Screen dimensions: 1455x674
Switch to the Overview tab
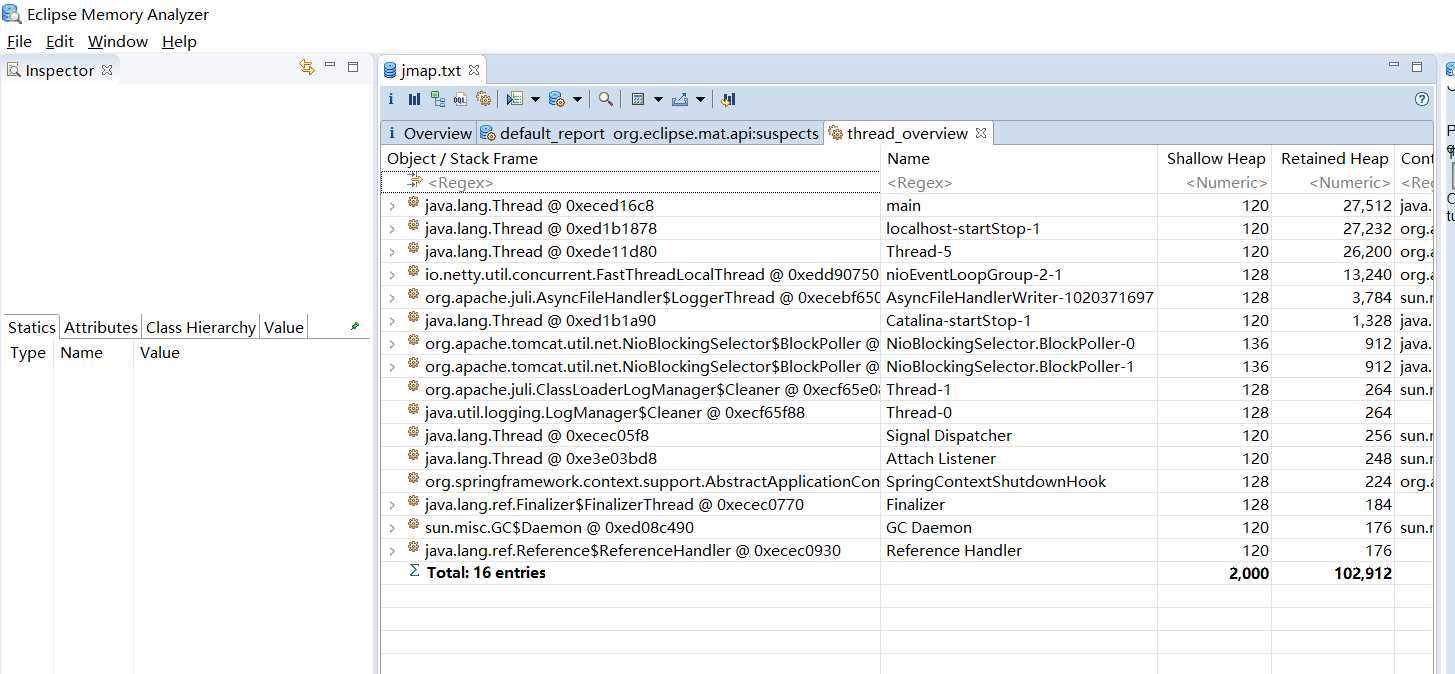click(428, 133)
